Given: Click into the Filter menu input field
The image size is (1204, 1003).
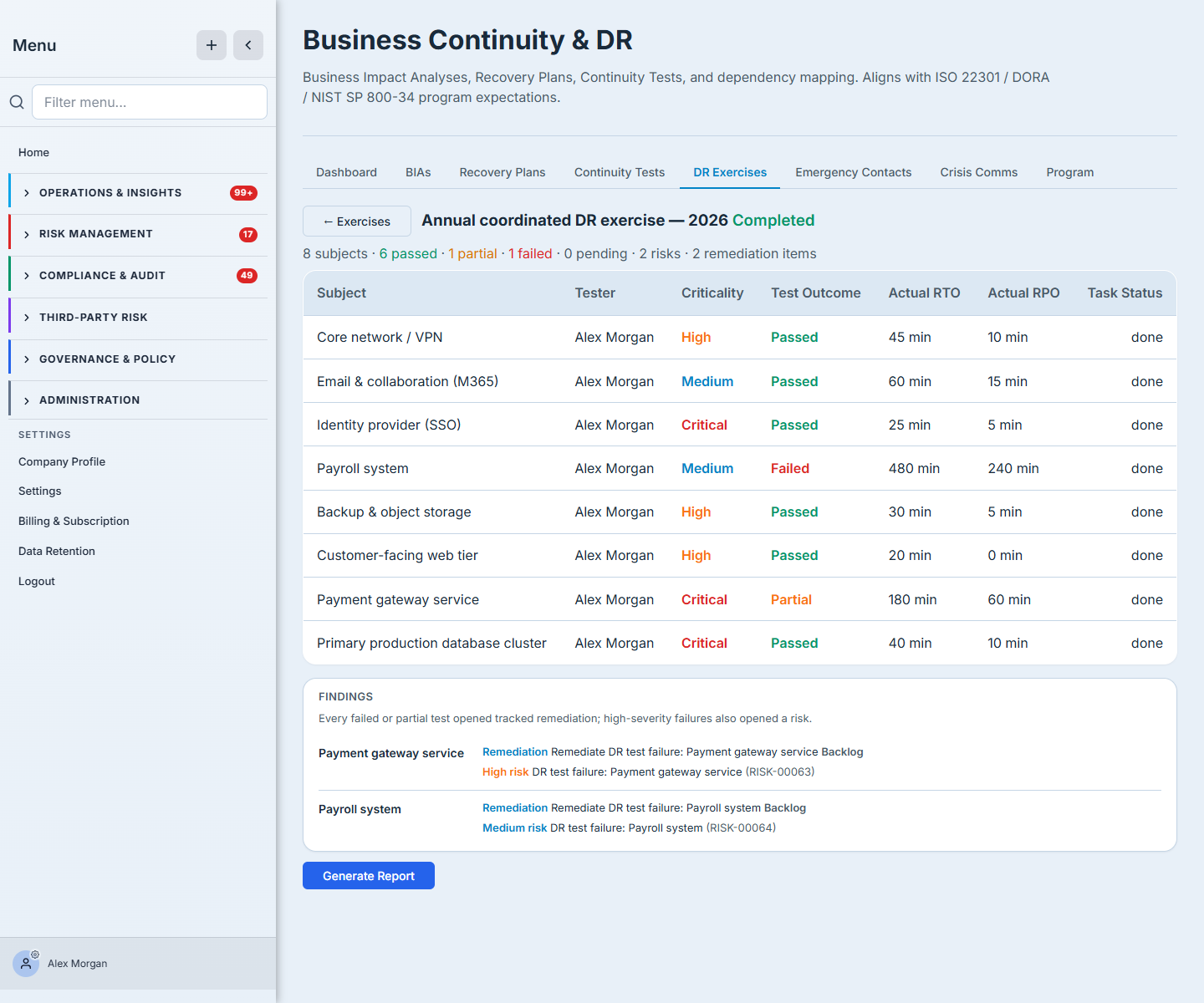Looking at the screenshot, I should (150, 102).
